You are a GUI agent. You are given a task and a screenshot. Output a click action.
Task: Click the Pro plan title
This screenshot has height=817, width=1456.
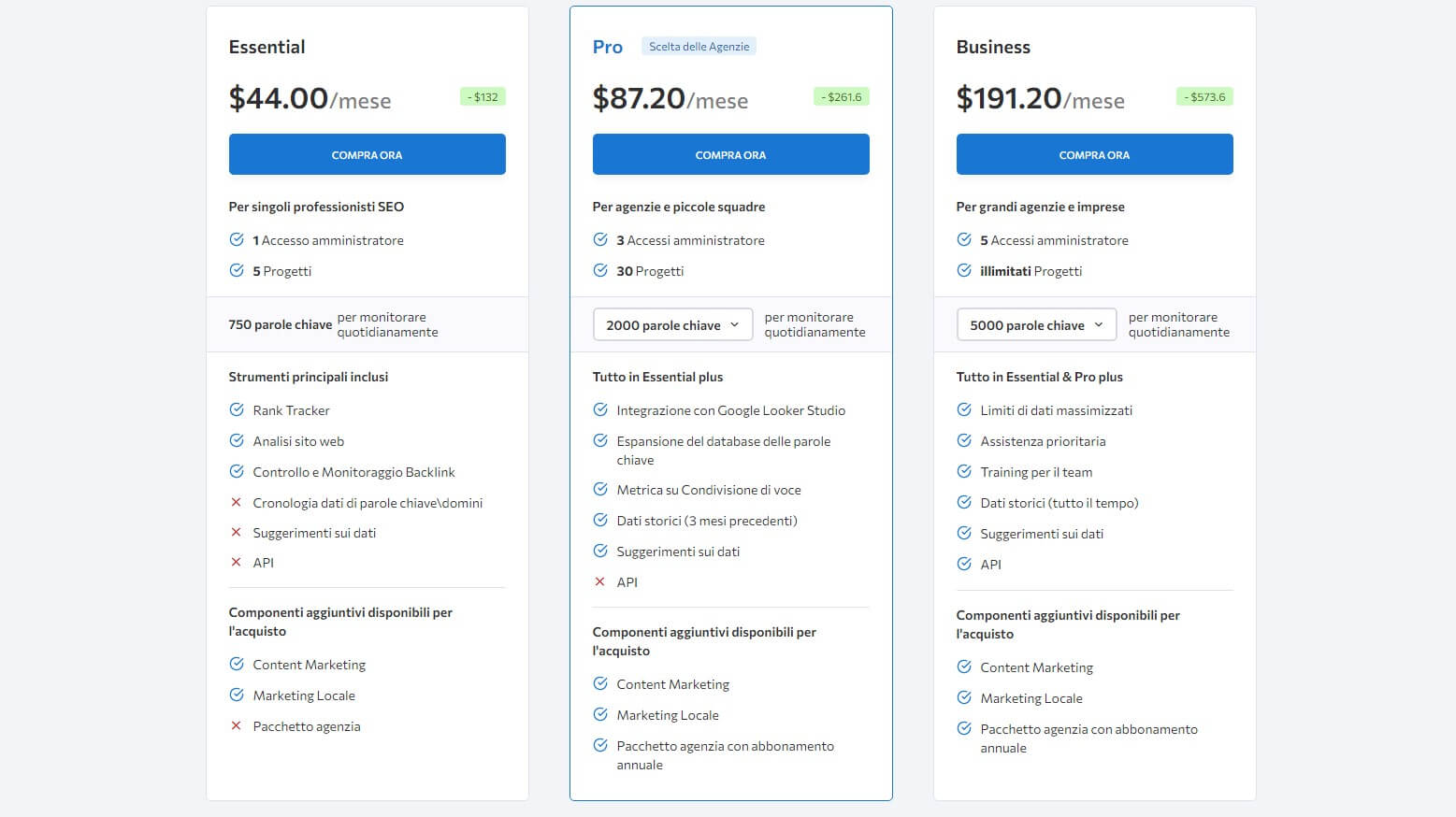(x=608, y=47)
